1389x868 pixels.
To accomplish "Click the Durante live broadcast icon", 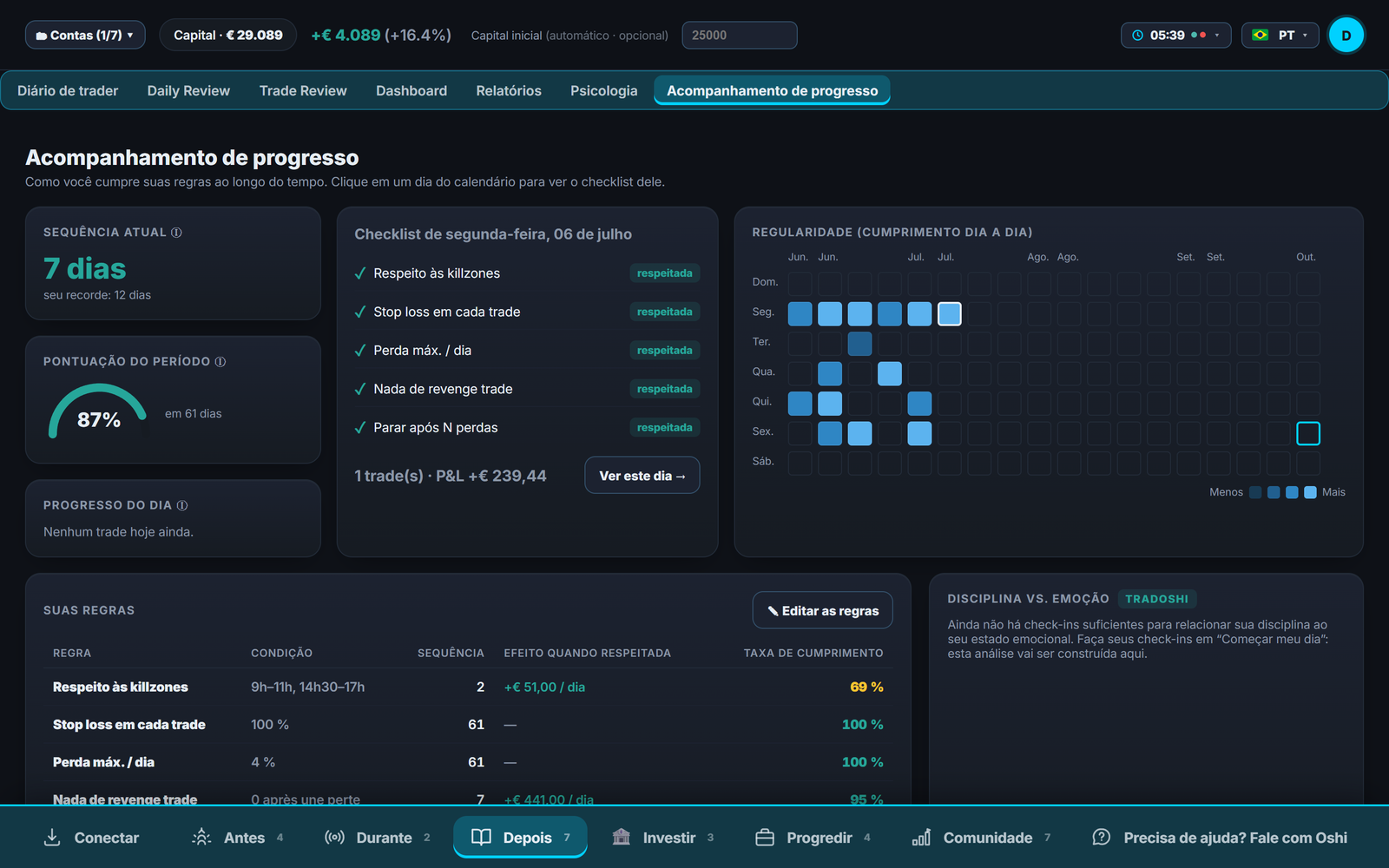I will (x=334, y=838).
